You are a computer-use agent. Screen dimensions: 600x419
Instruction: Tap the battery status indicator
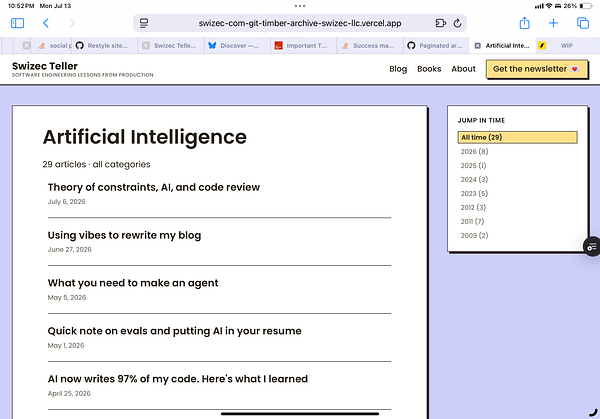pos(586,6)
